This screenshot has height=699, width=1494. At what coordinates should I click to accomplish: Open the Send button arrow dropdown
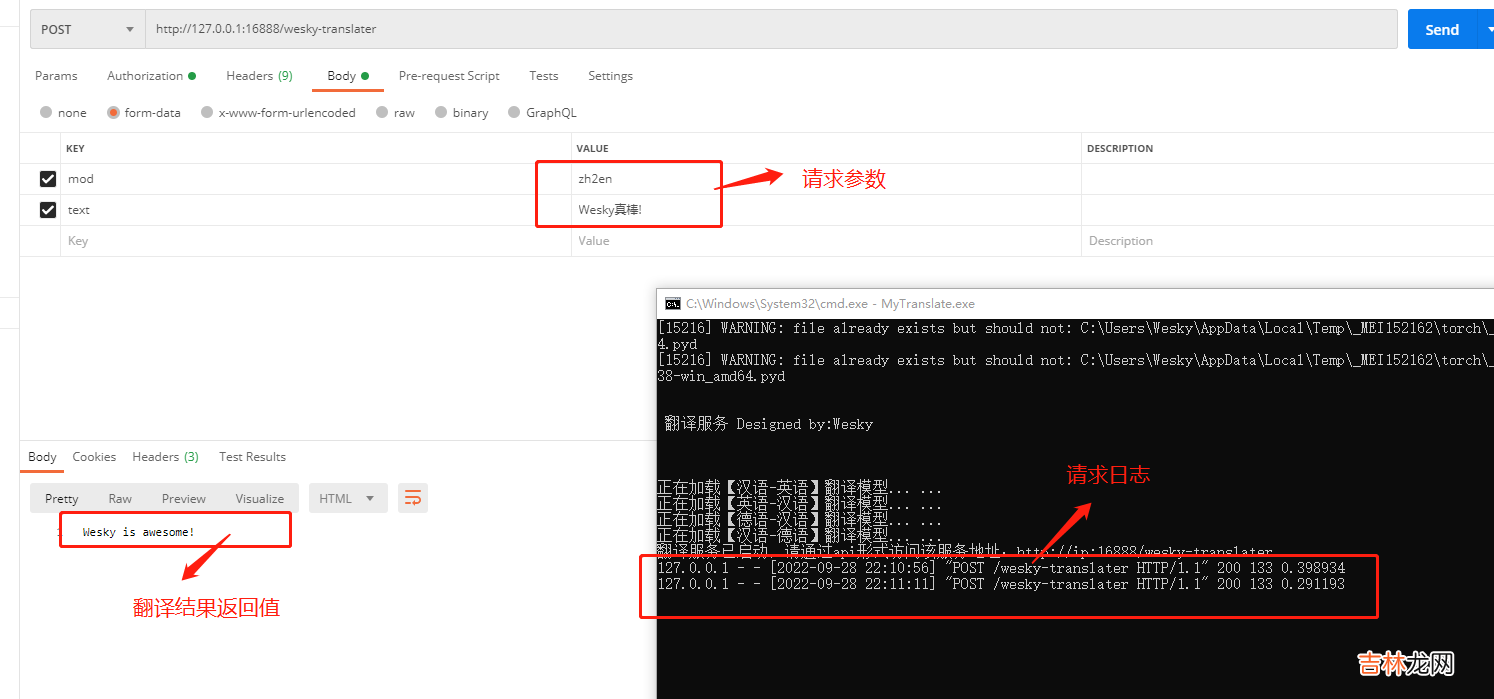1484,30
